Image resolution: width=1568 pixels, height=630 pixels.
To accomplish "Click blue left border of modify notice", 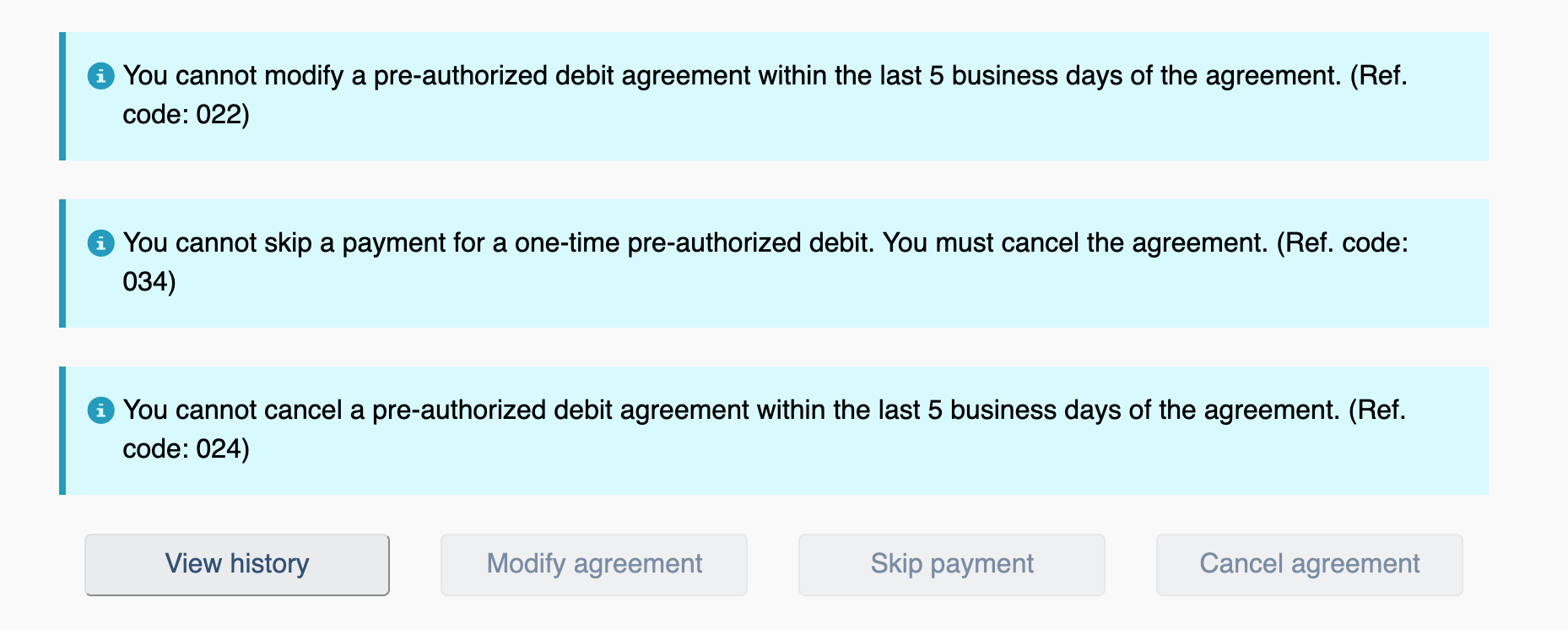I will click(62, 96).
